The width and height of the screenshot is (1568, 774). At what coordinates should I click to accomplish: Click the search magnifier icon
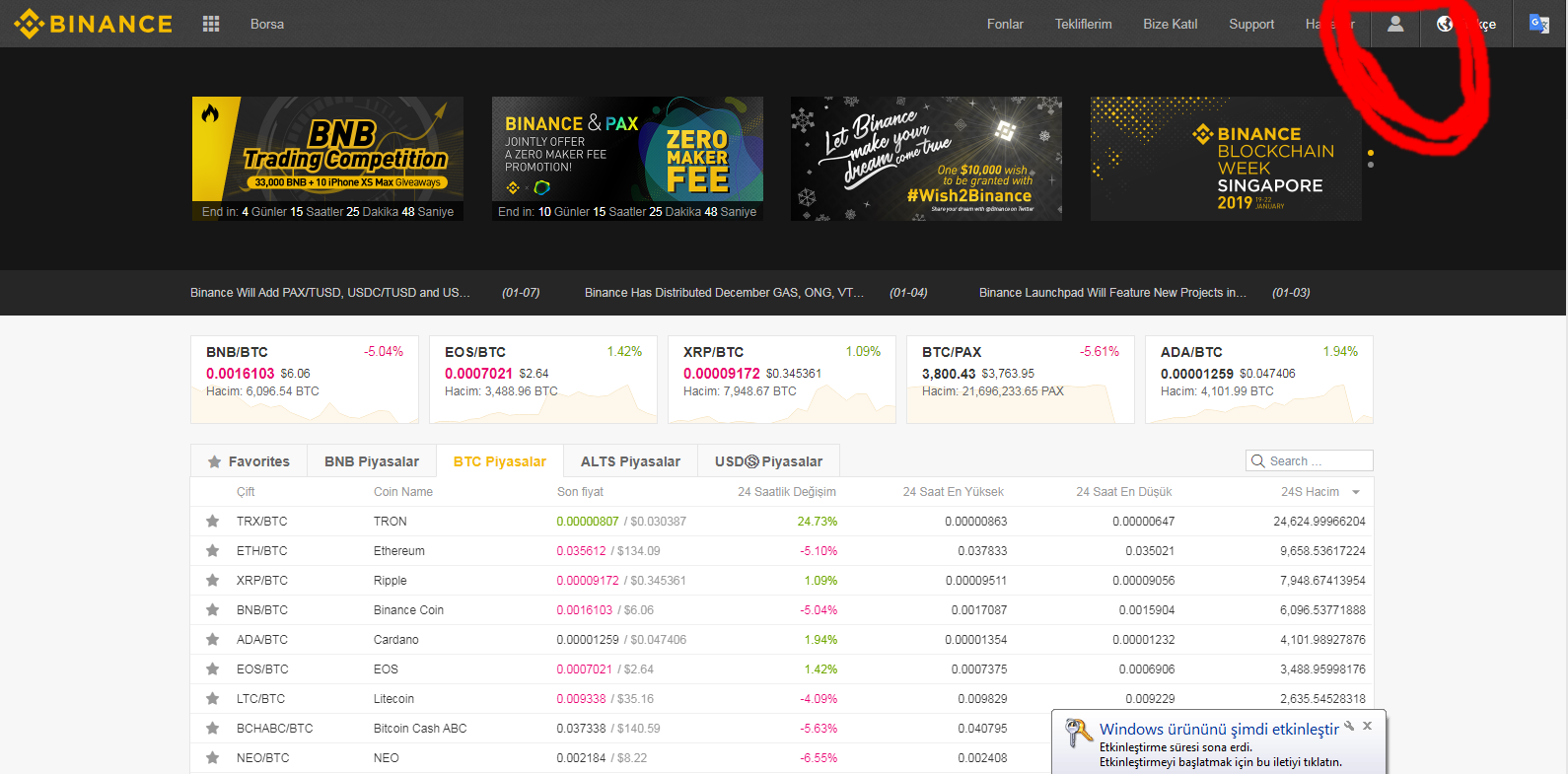(1257, 460)
